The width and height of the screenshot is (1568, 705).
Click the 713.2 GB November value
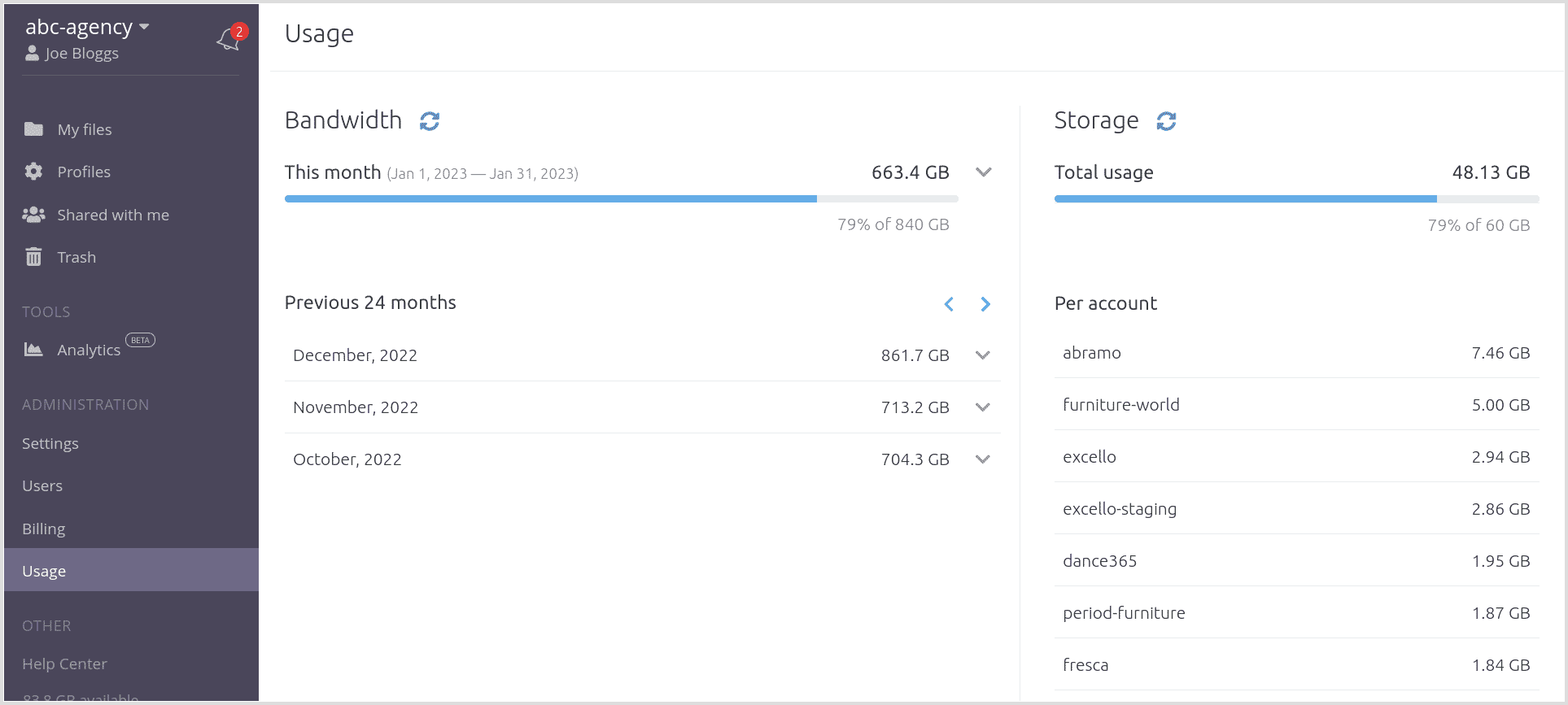coord(915,407)
